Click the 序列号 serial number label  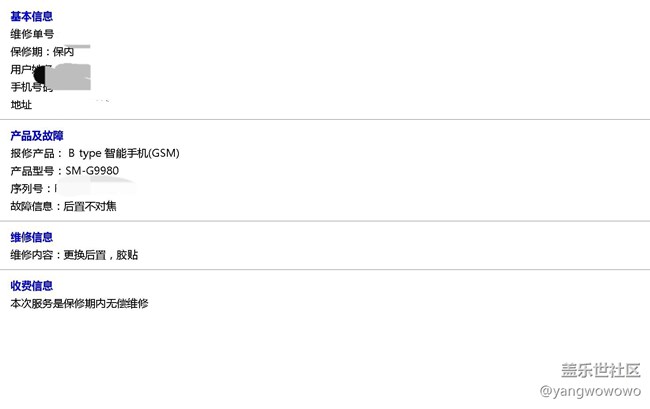click(x=28, y=188)
